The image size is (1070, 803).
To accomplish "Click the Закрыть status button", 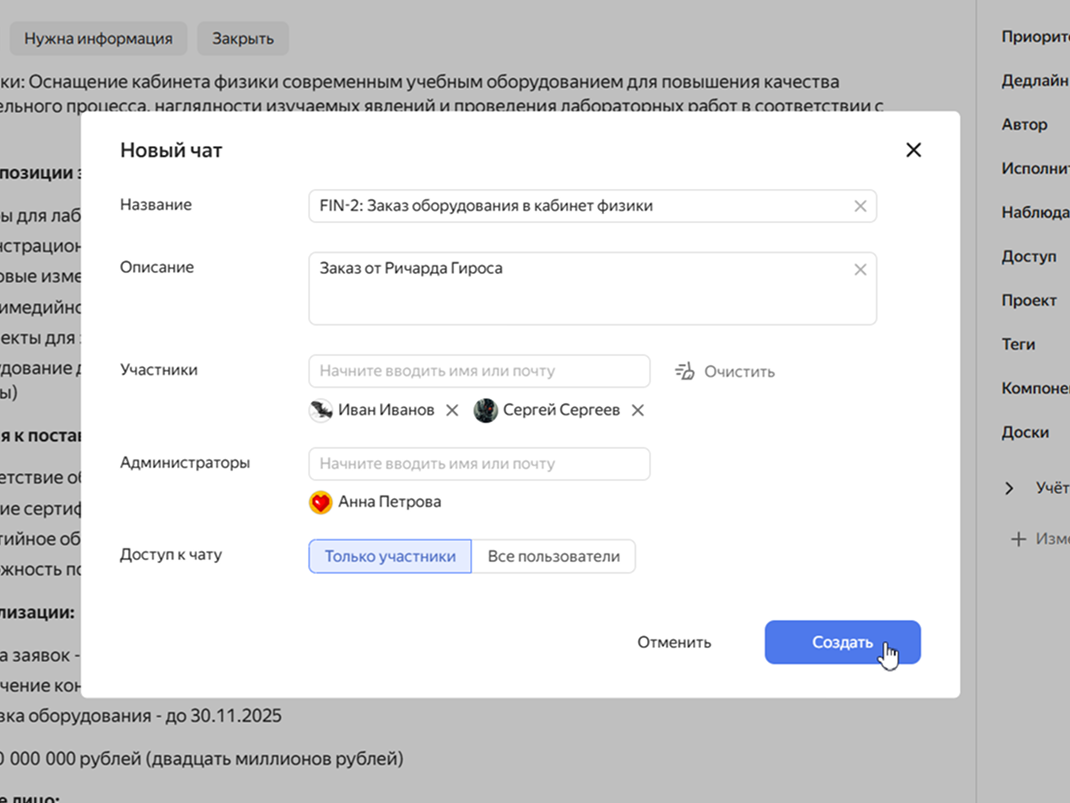I will point(243,39).
